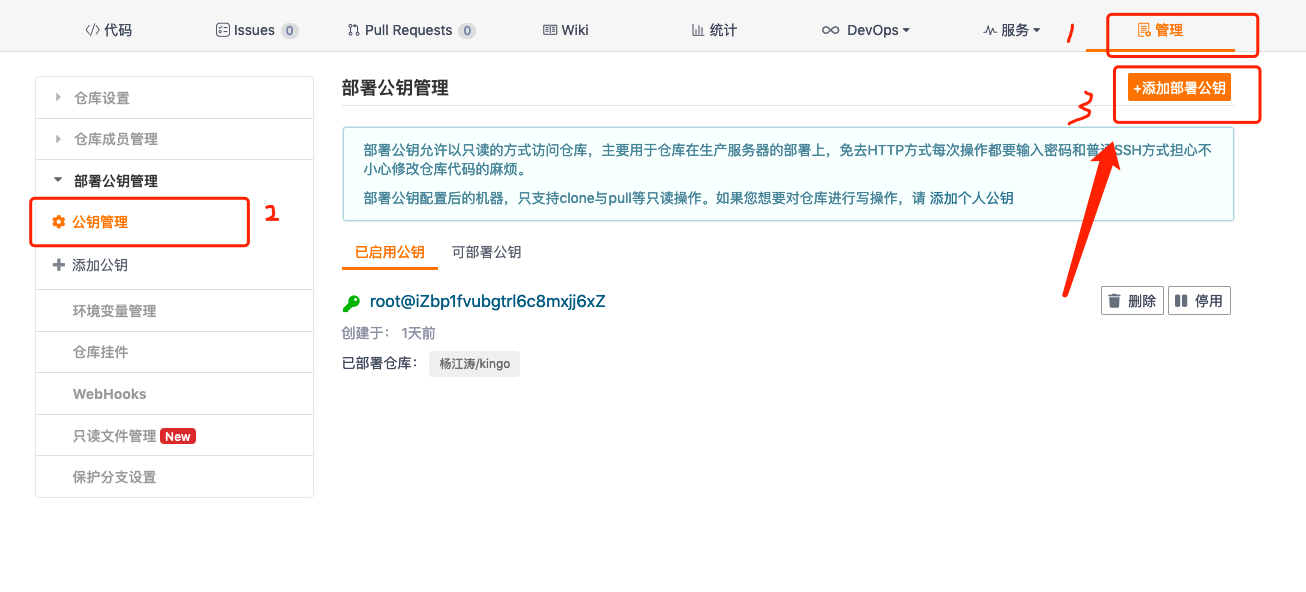Open the root@iZbp1fvubgtrl6c8mxjj6xZ key link

(488, 301)
